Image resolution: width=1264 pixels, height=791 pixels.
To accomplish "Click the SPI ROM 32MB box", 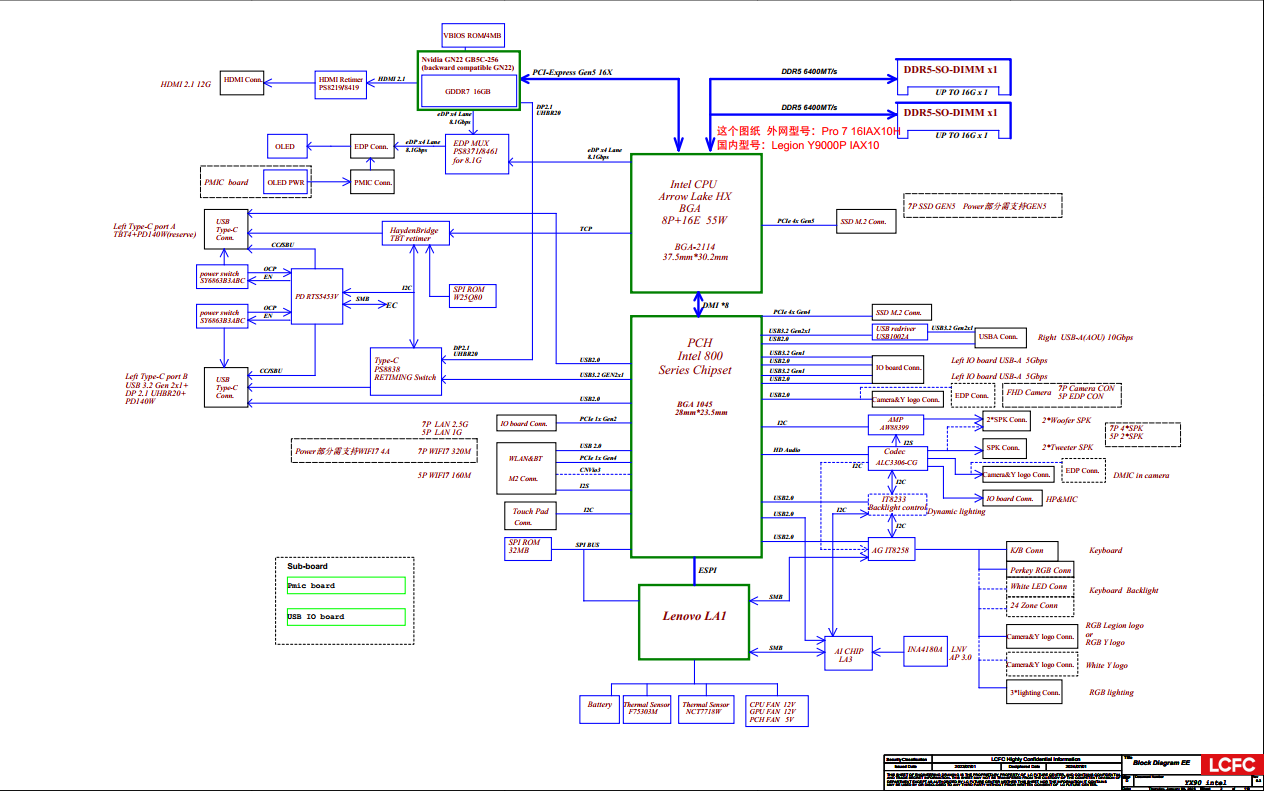I will 526,548.
